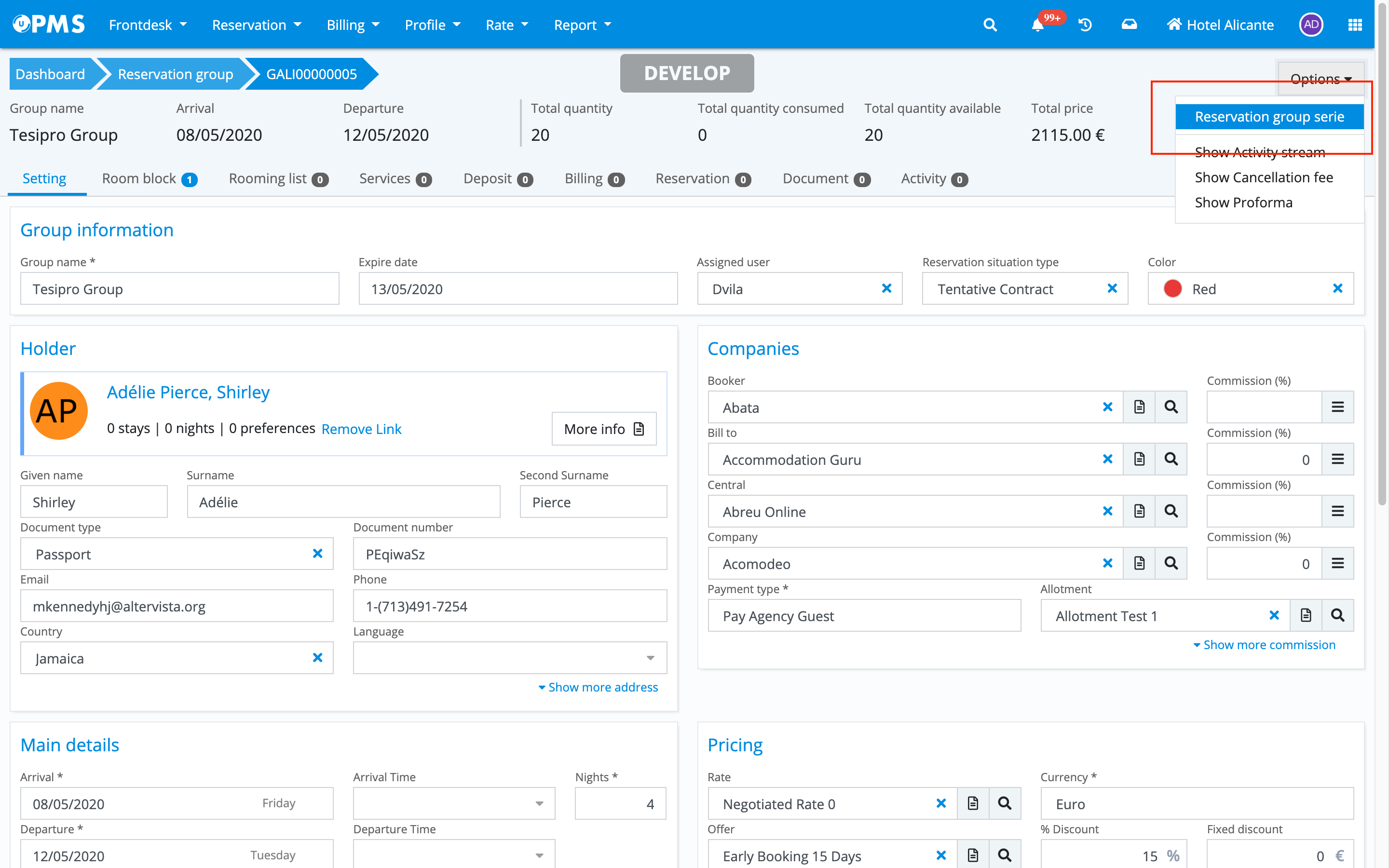Image resolution: width=1389 pixels, height=868 pixels.
Task: Select Show Cancellation fee option
Action: coord(1263,177)
